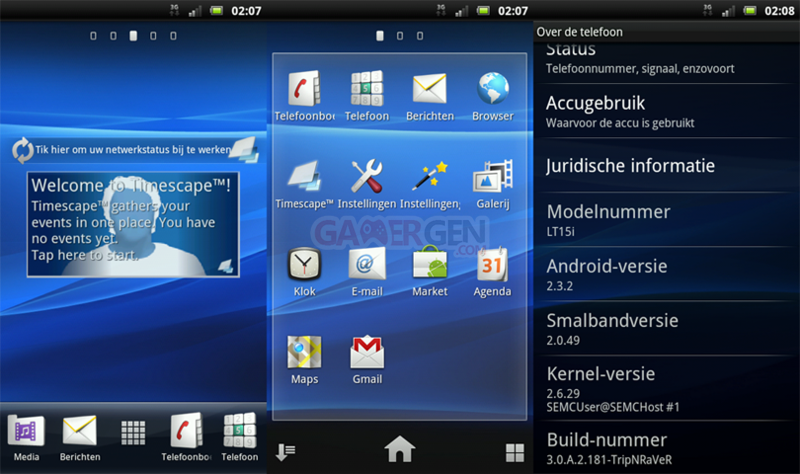Image resolution: width=800 pixels, height=474 pixels.
Task: Open Welcome to Timescape widget
Action: point(133,224)
